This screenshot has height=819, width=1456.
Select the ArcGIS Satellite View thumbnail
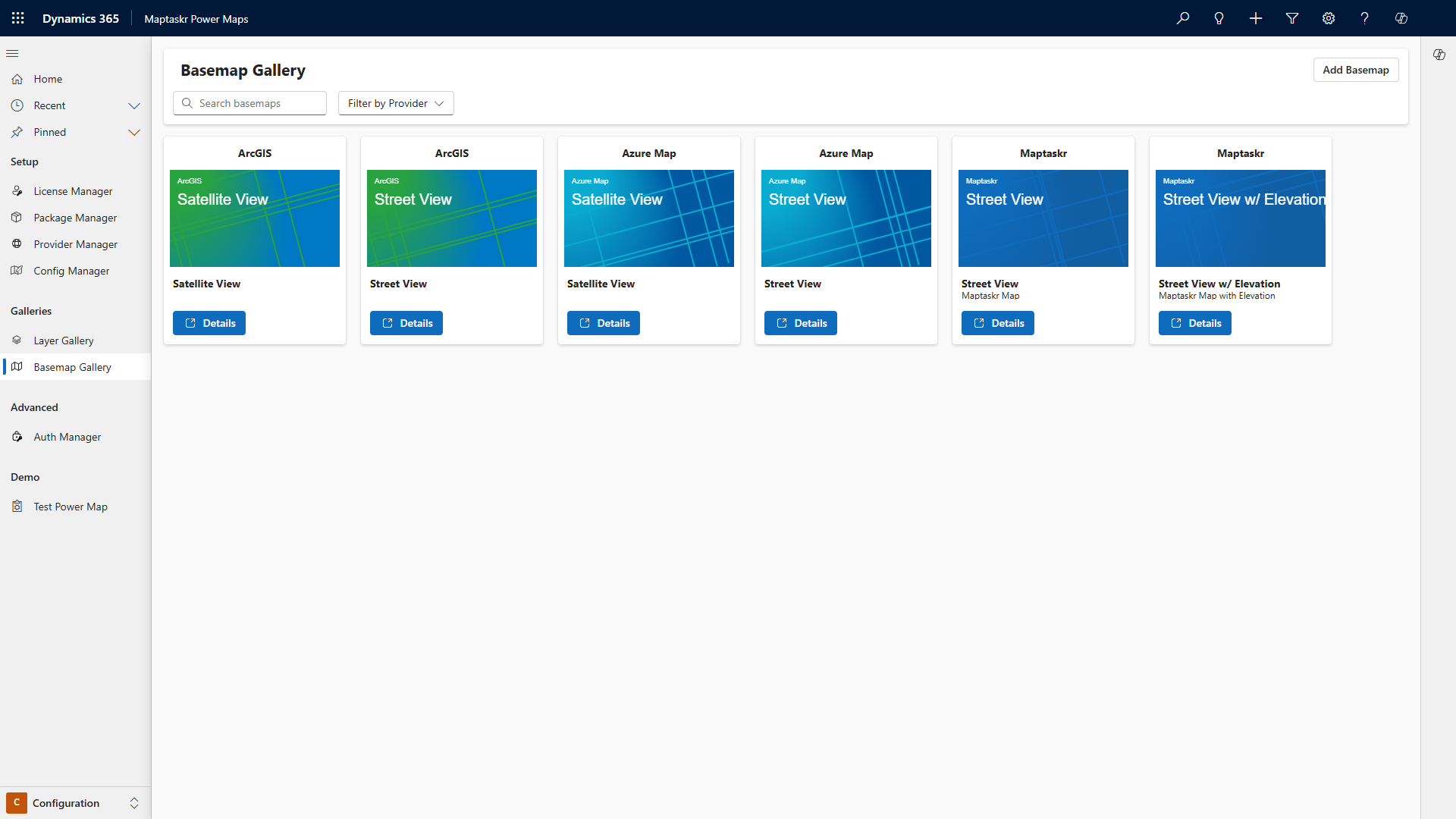[x=254, y=218]
